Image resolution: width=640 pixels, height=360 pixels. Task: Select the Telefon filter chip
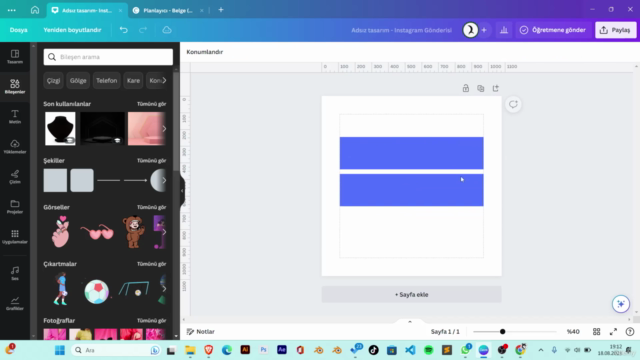pos(107,80)
